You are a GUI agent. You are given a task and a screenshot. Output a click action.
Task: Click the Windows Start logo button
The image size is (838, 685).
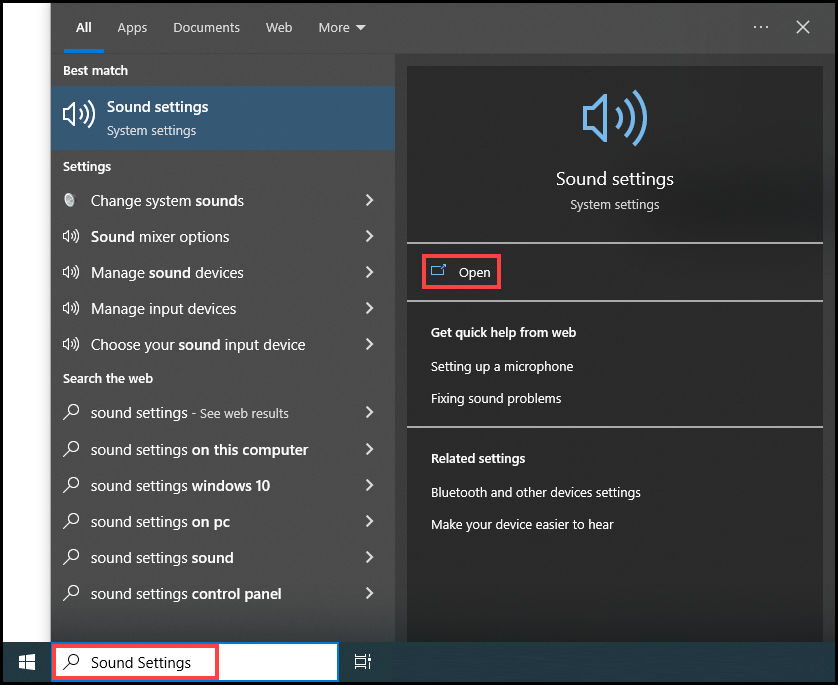(27, 663)
